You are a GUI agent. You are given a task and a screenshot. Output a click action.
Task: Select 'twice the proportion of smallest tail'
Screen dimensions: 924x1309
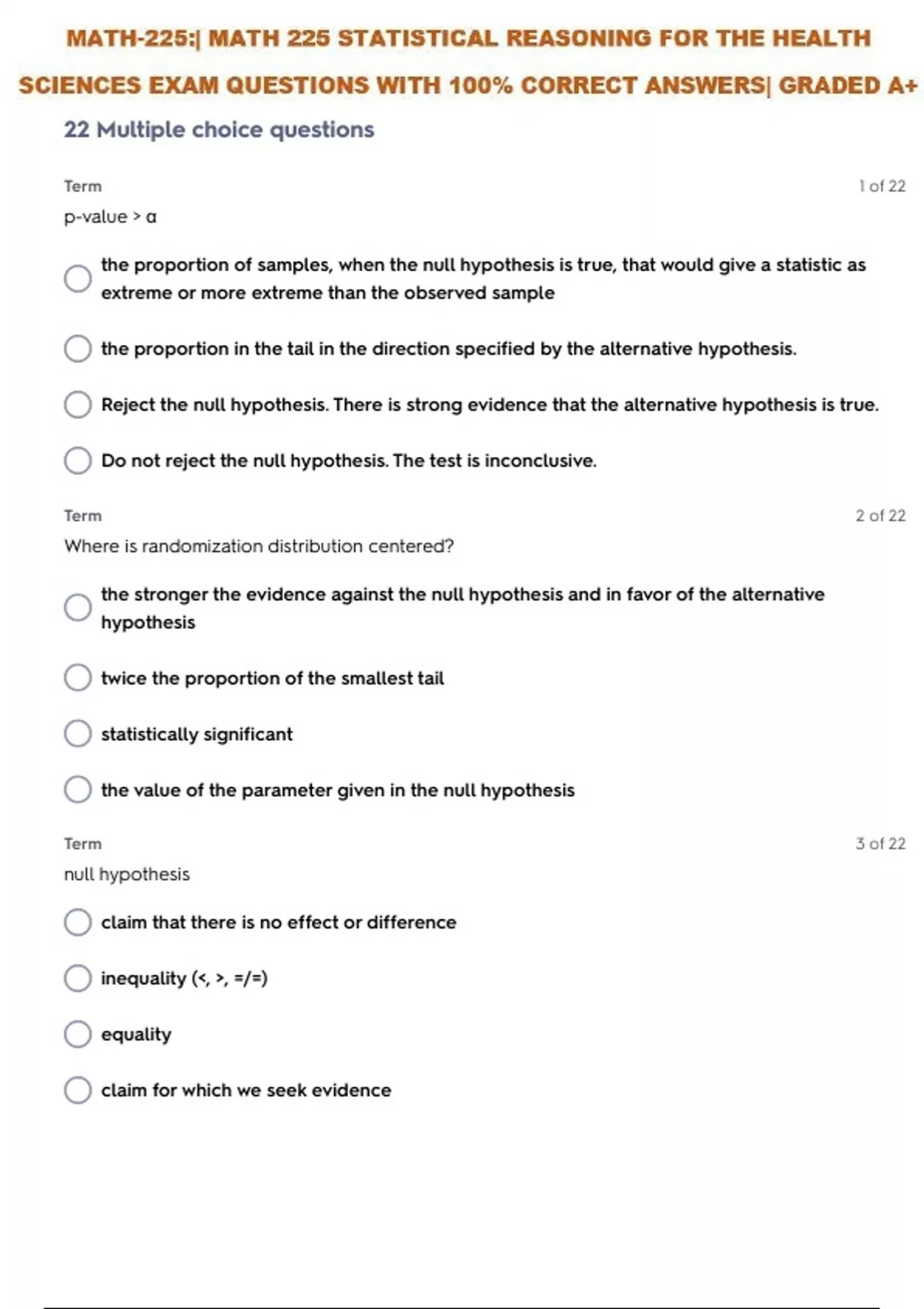tap(78, 678)
